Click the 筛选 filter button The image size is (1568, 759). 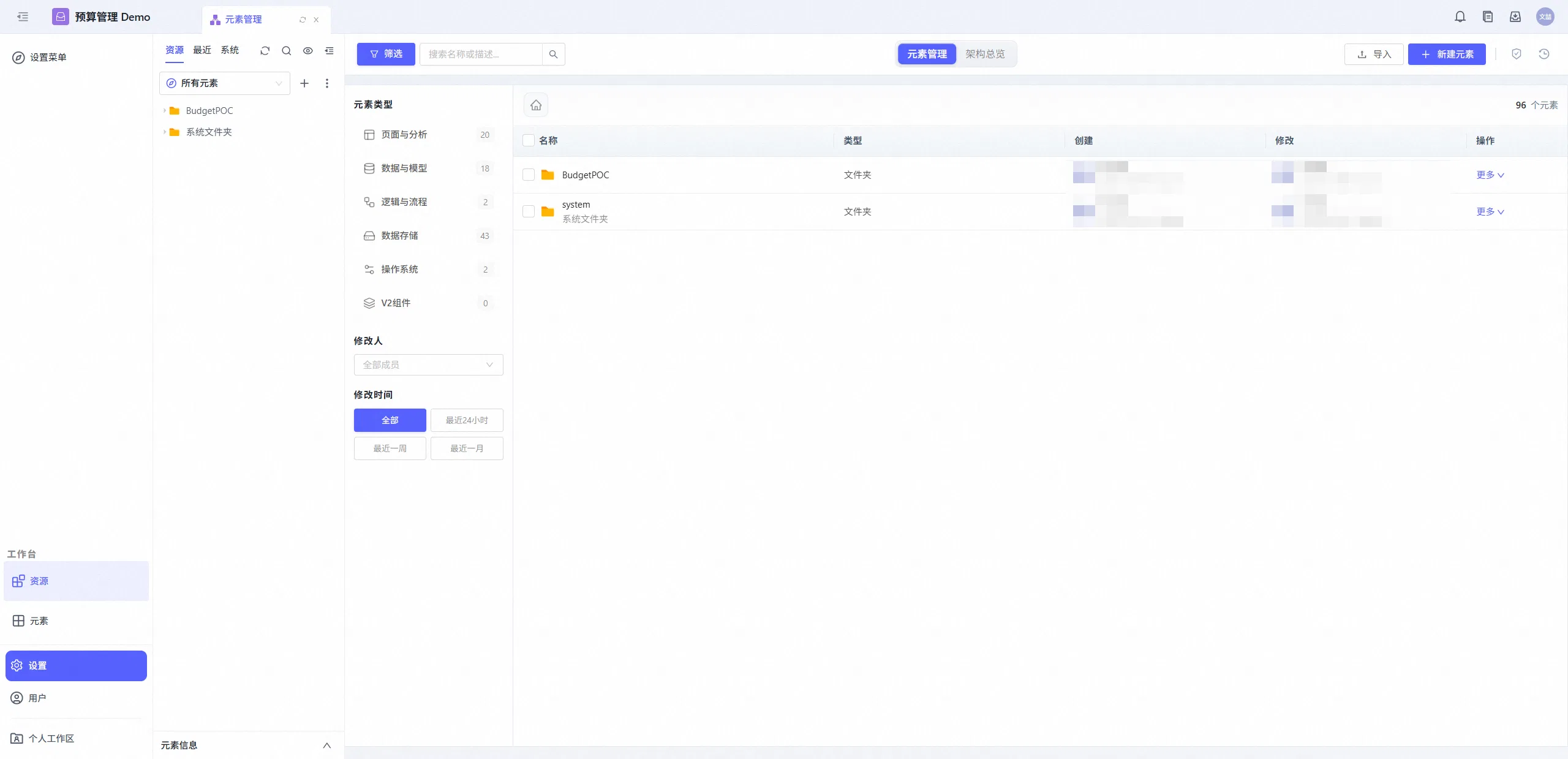pyautogui.click(x=386, y=54)
